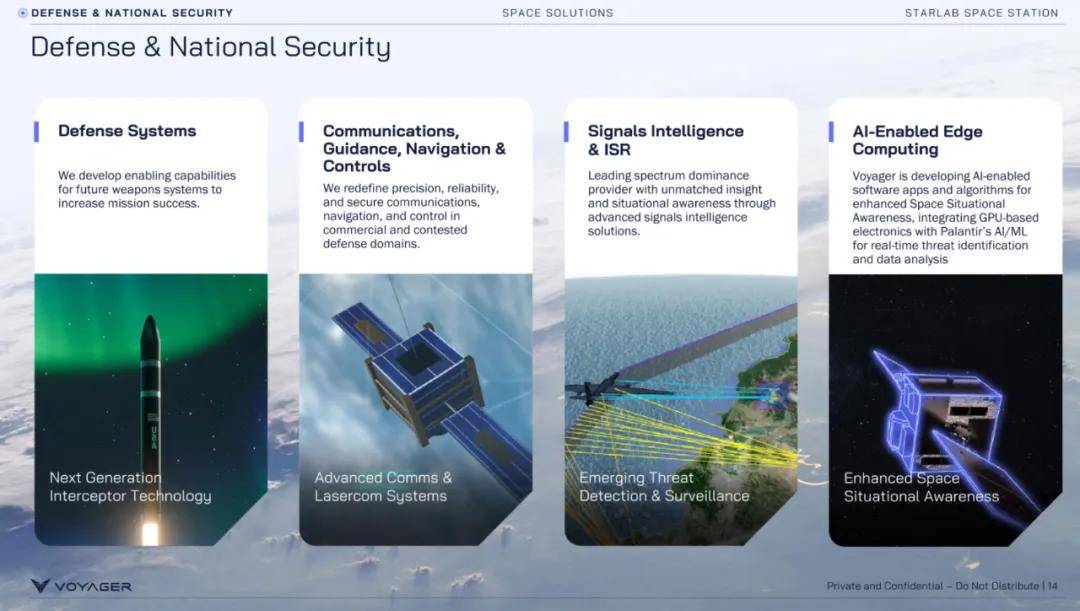This screenshot has width=1080, height=611.
Task: Click the slide page number 14
Action: tap(1052, 586)
